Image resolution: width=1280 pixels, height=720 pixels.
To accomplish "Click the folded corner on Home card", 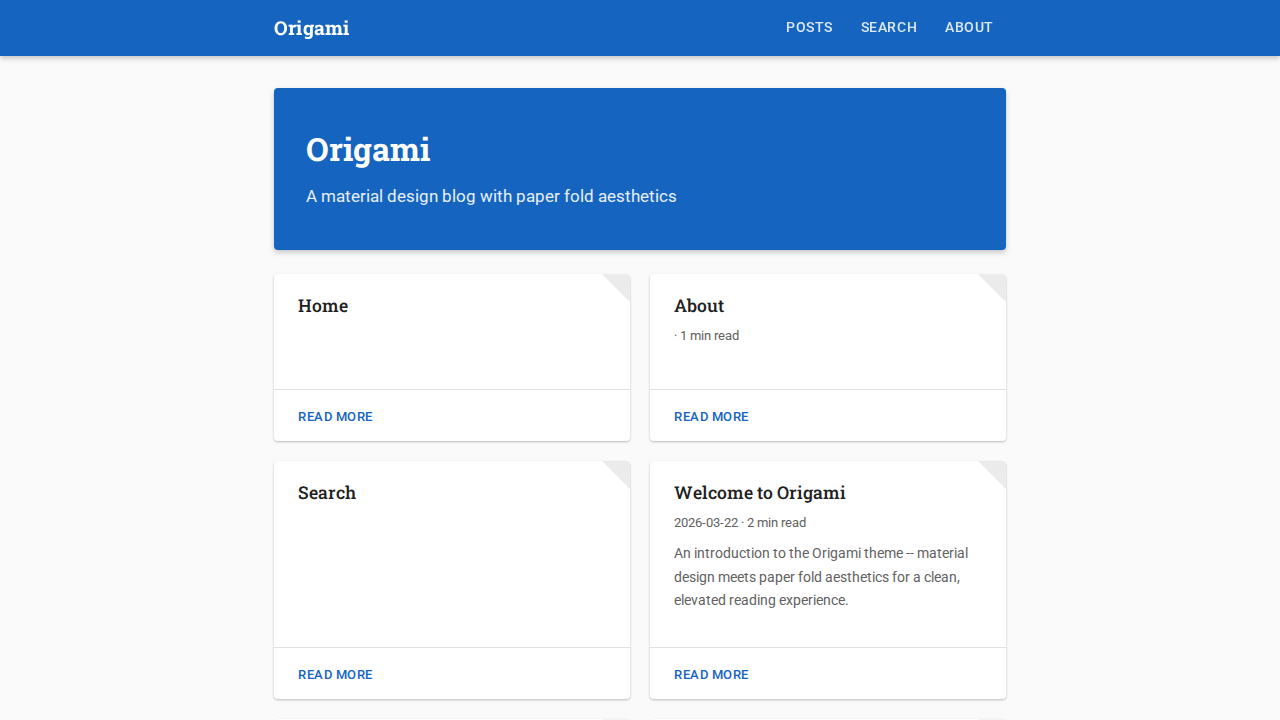I will click(x=620, y=284).
